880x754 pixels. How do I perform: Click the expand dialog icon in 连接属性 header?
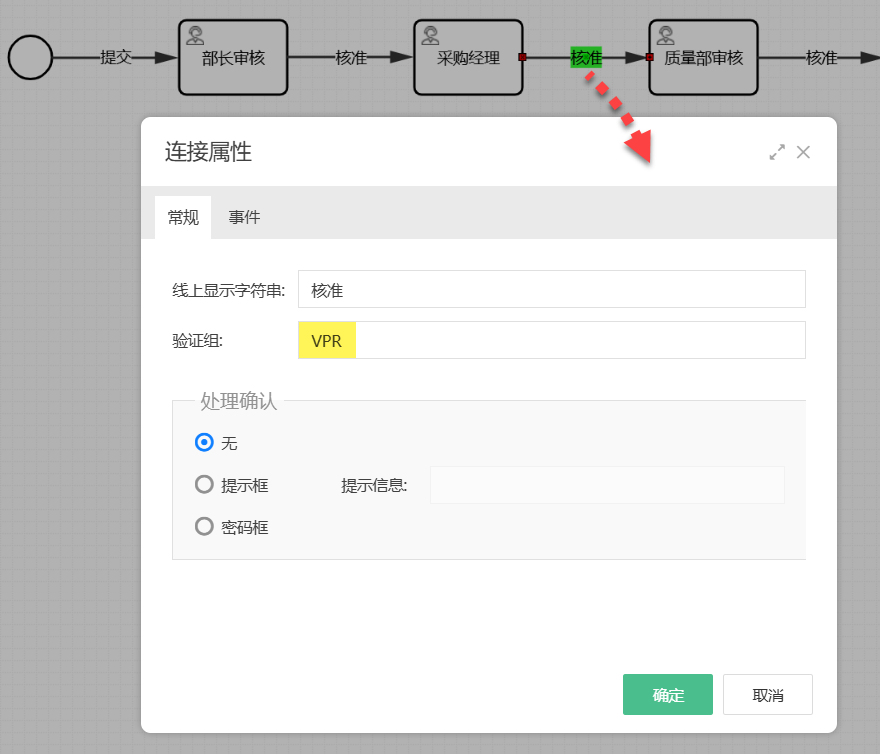777,152
